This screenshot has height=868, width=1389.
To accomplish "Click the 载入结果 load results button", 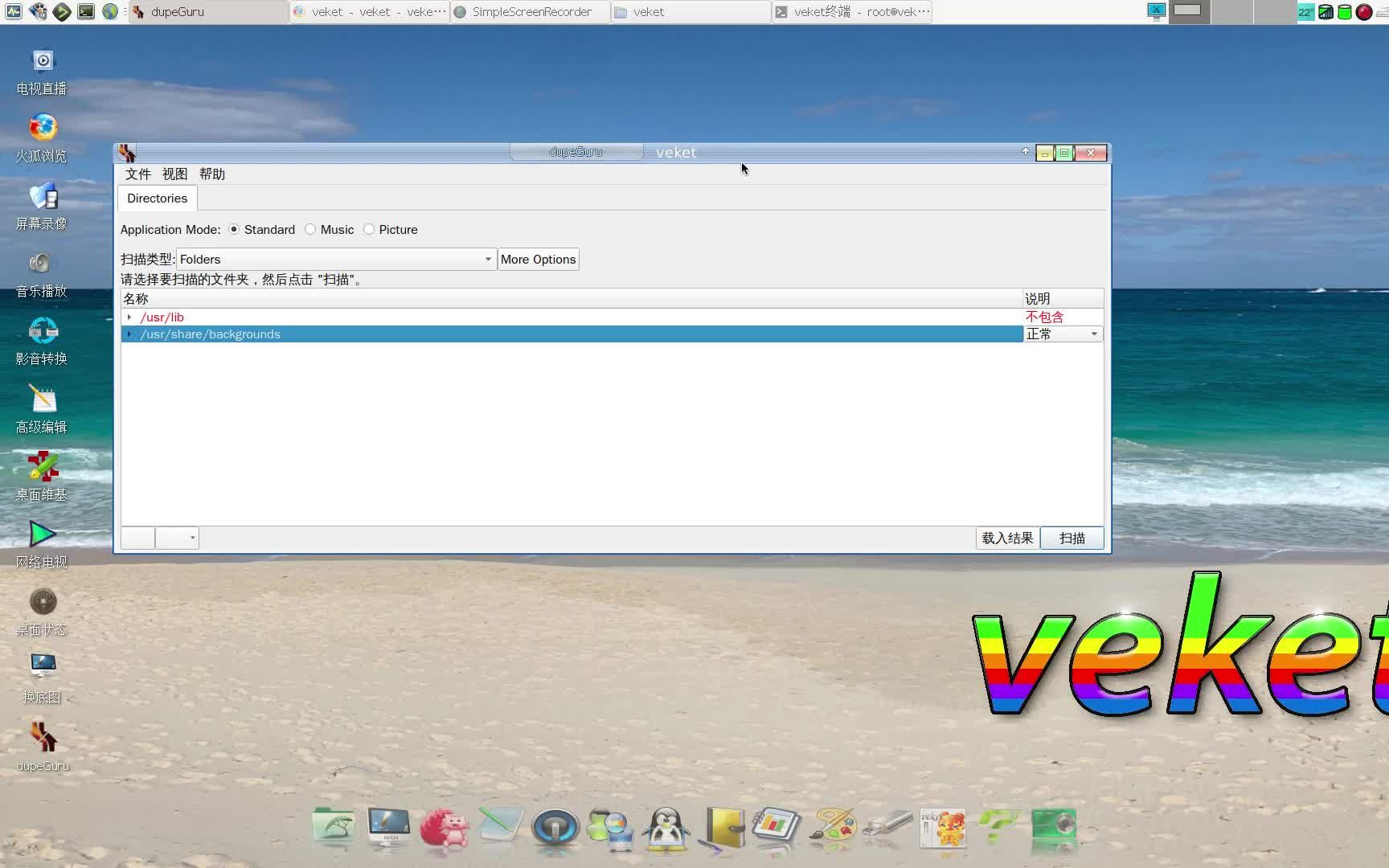I will (1007, 538).
